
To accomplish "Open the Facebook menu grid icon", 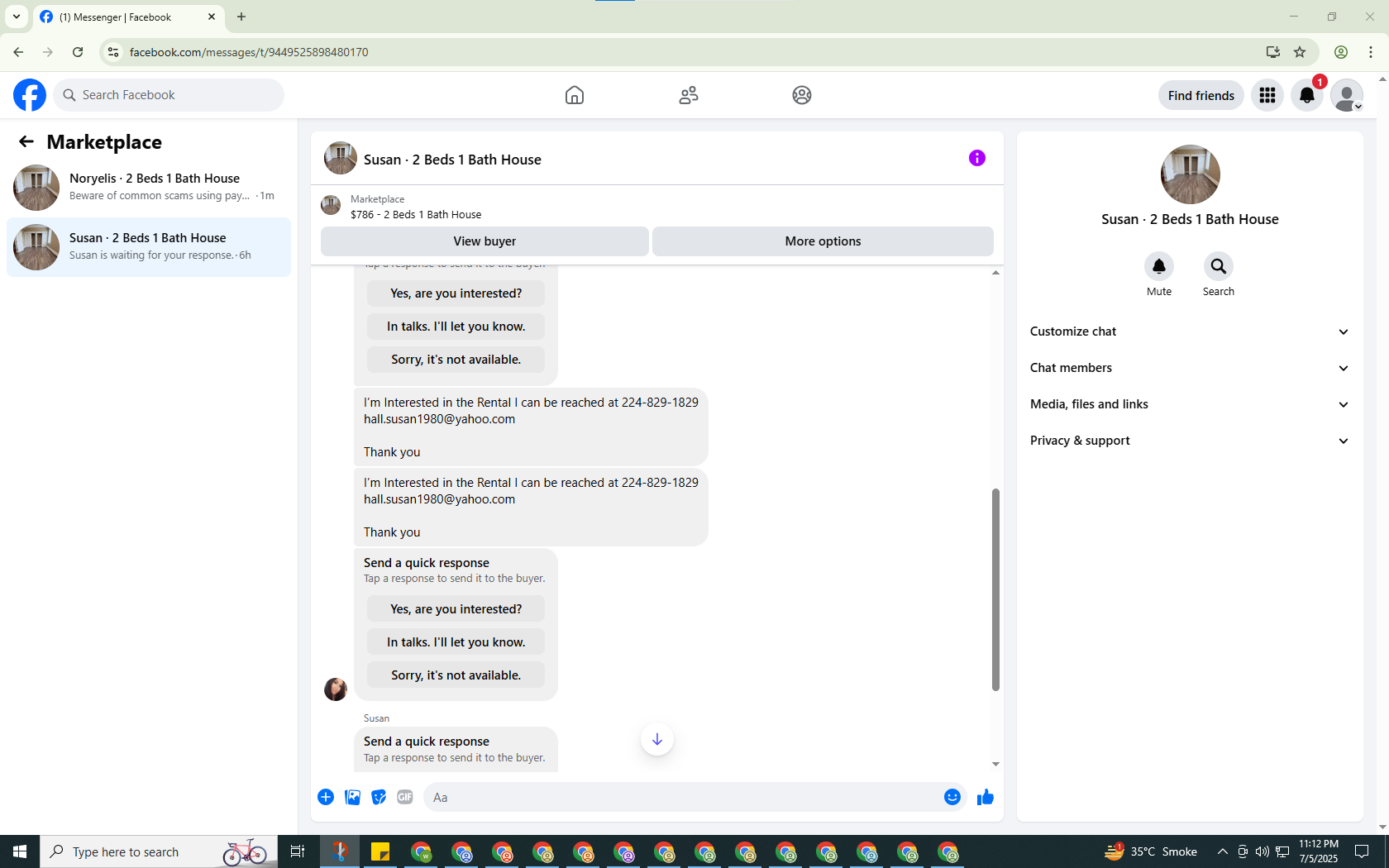I will [1267, 95].
